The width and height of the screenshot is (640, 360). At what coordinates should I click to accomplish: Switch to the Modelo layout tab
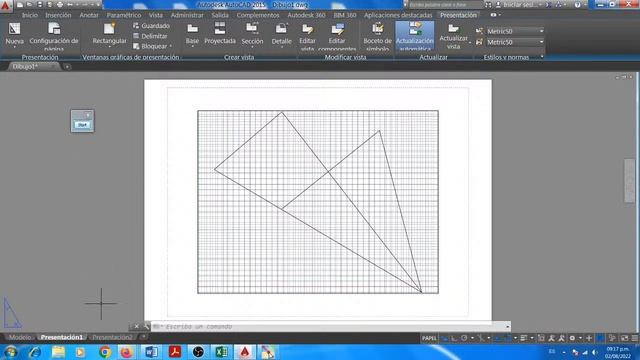(20, 337)
